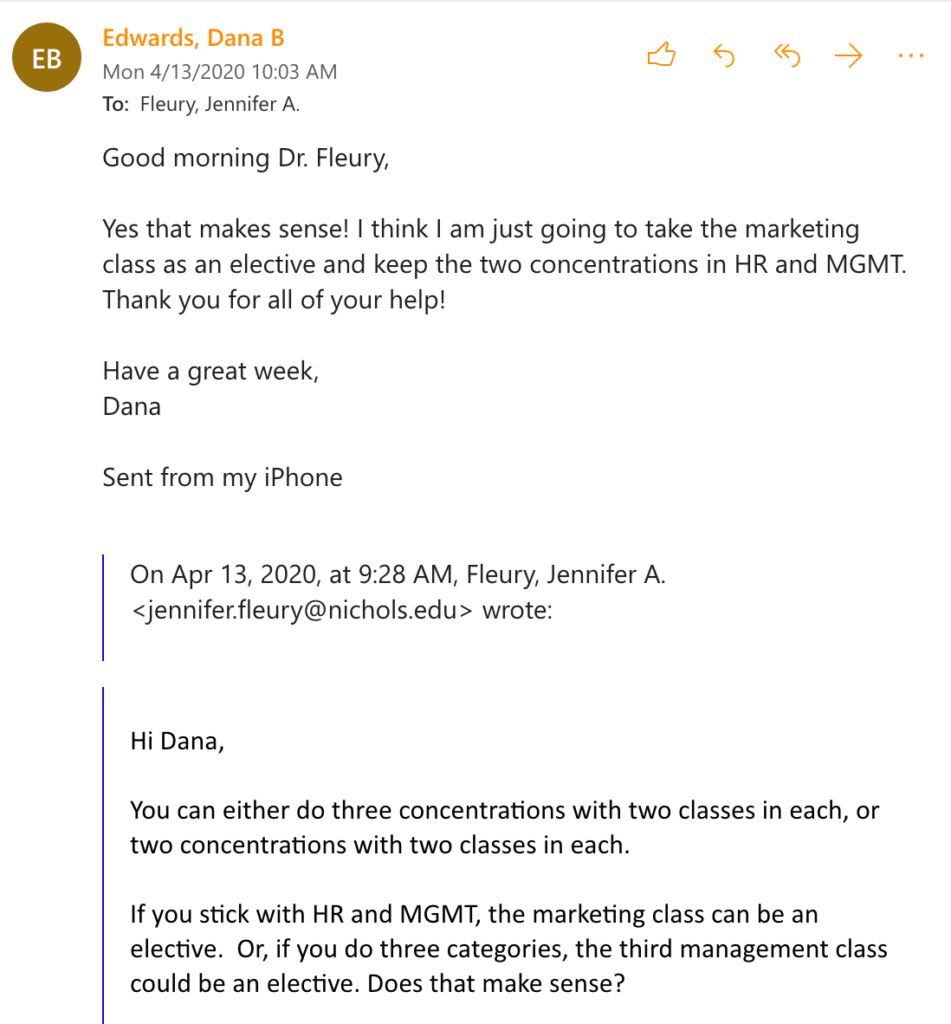Forward this email using arrow icon
The image size is (951, 1024).
click(848, 56)
